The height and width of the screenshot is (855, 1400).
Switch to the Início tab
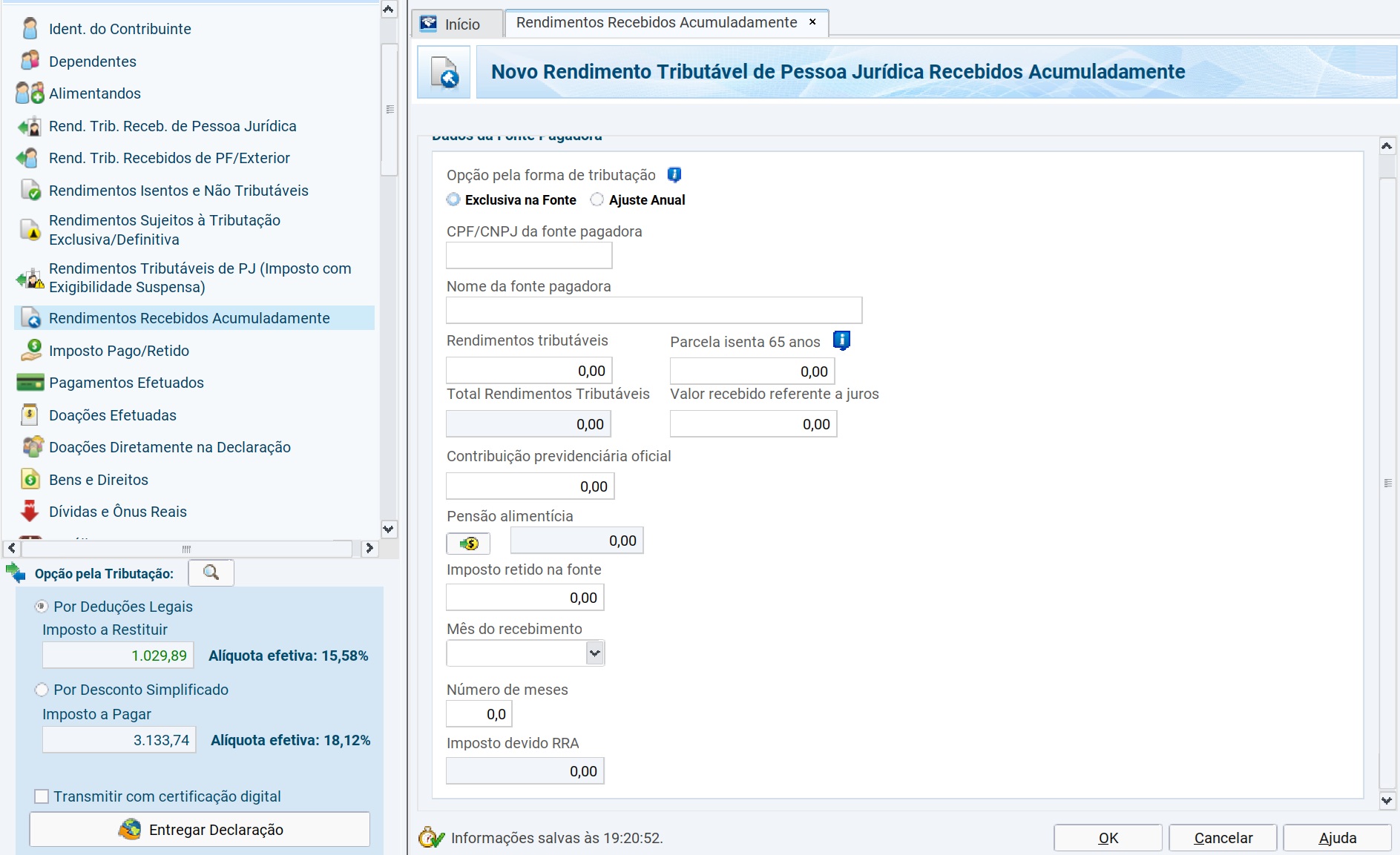pos(458,24)
